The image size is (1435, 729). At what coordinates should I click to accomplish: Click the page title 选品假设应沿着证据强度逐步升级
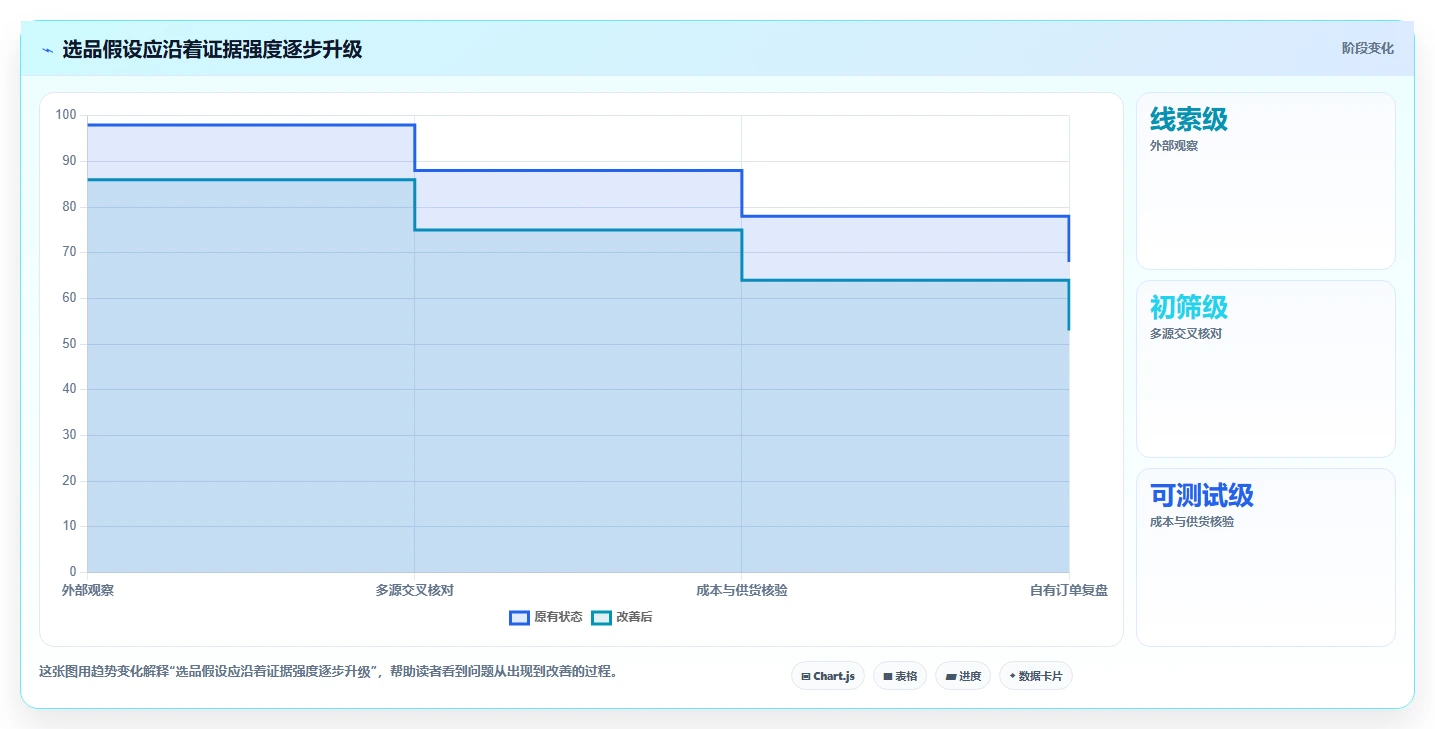(212, 49)
